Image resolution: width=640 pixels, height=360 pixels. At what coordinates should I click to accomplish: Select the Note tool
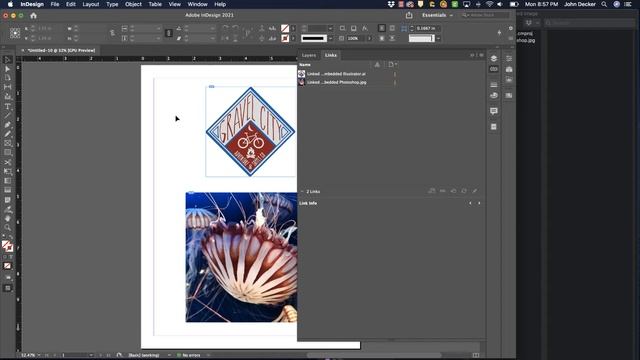7,200
